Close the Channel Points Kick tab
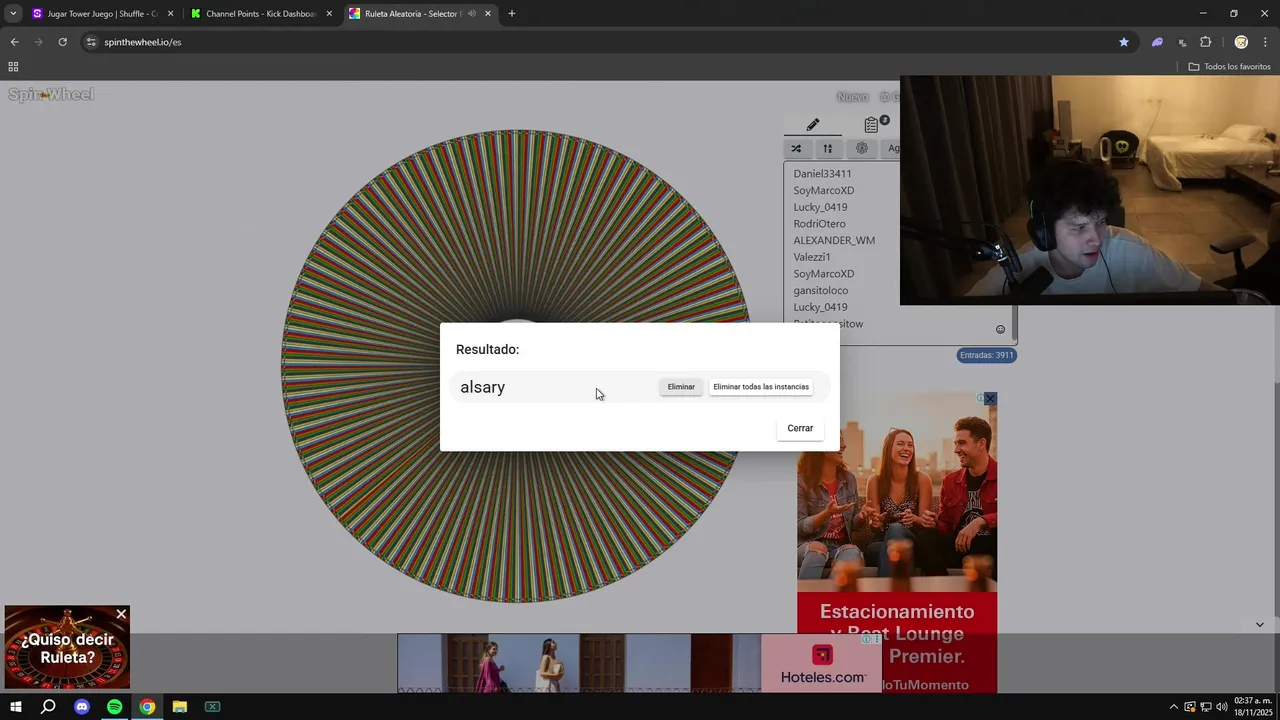Screen dimensions: 1280x720 pos(329,14)
